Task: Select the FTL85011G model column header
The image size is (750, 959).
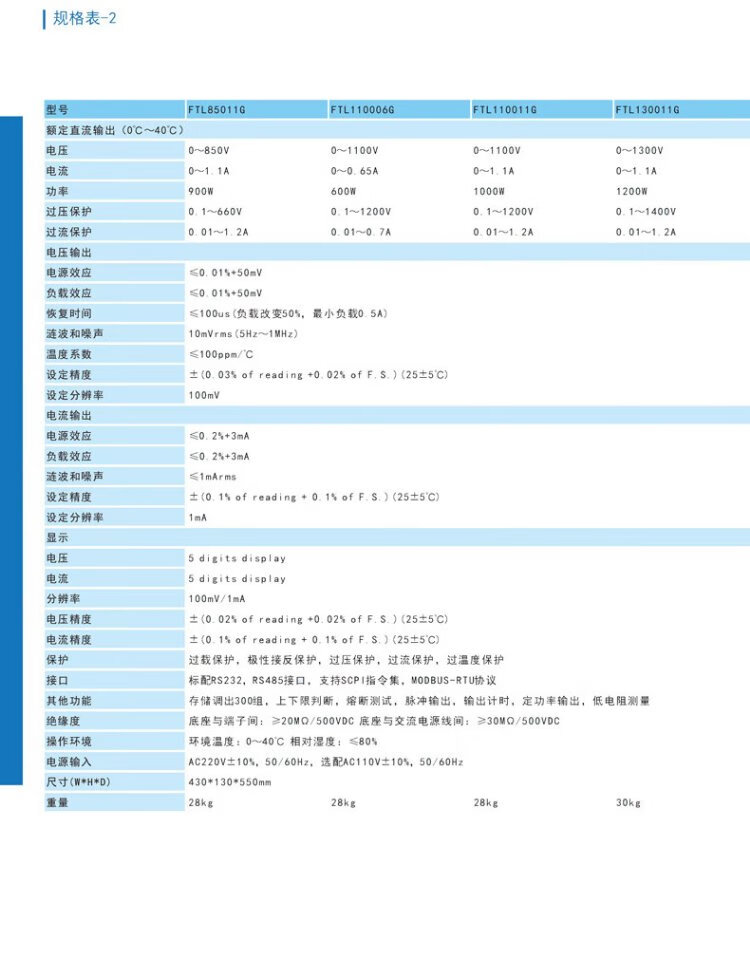Action: tap(217, 110)
